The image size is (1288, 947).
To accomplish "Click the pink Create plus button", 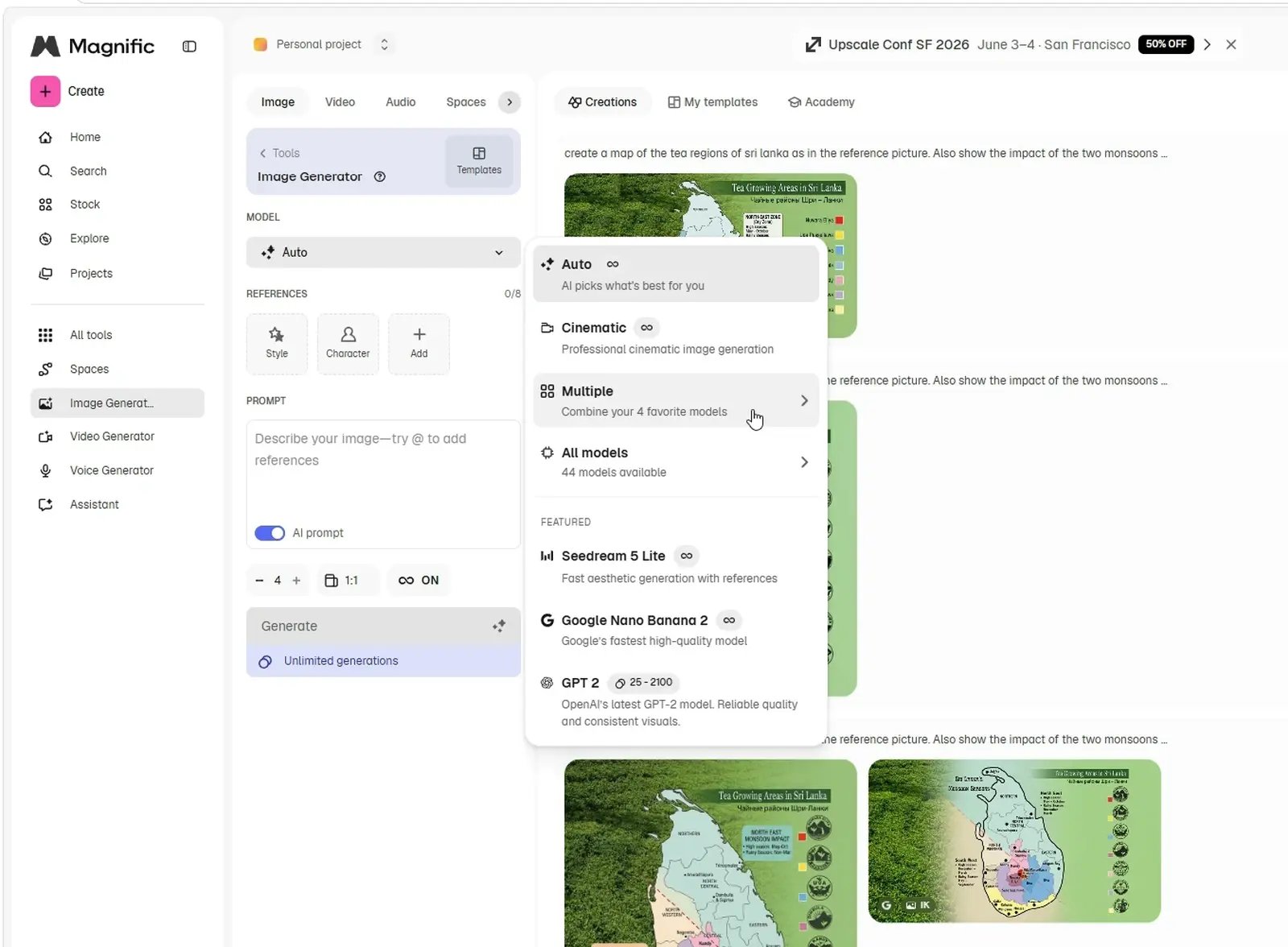I will point(46,91).
